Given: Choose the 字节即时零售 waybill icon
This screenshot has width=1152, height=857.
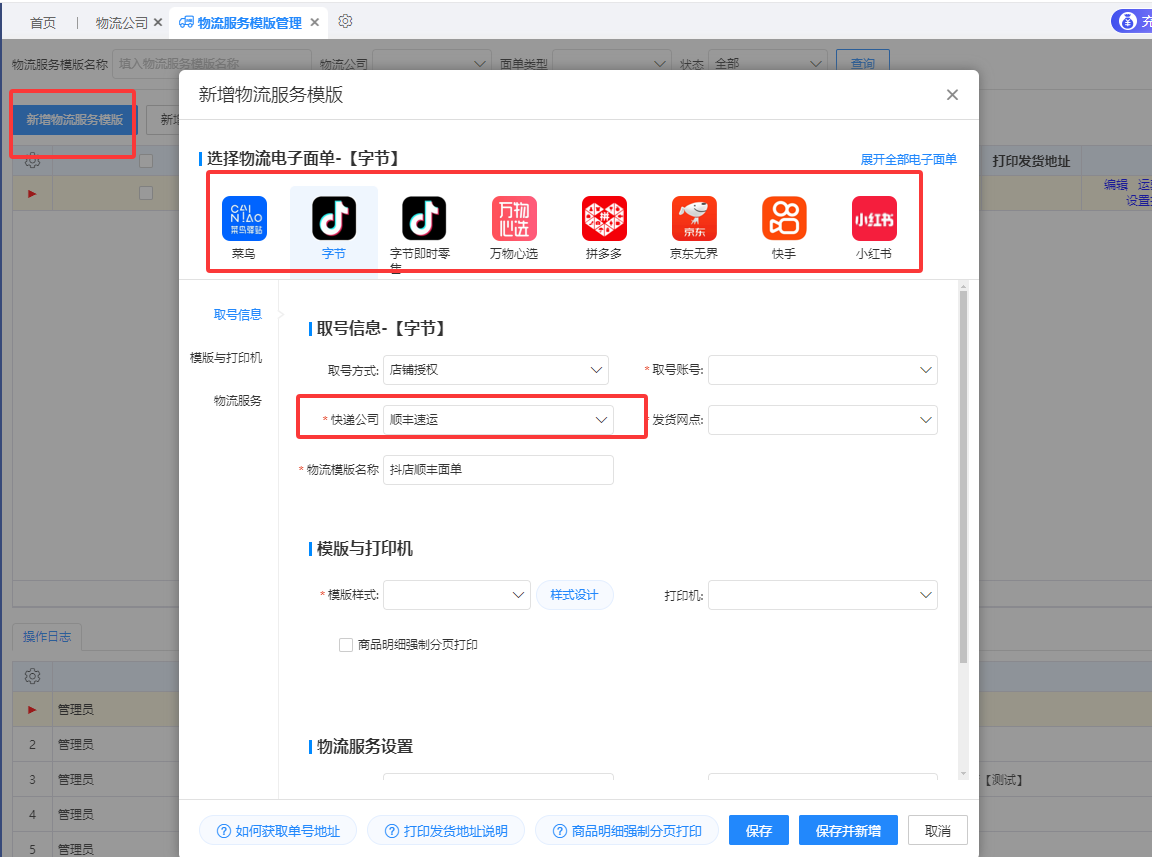Looking at the screenshot, I should coord(424,218).
